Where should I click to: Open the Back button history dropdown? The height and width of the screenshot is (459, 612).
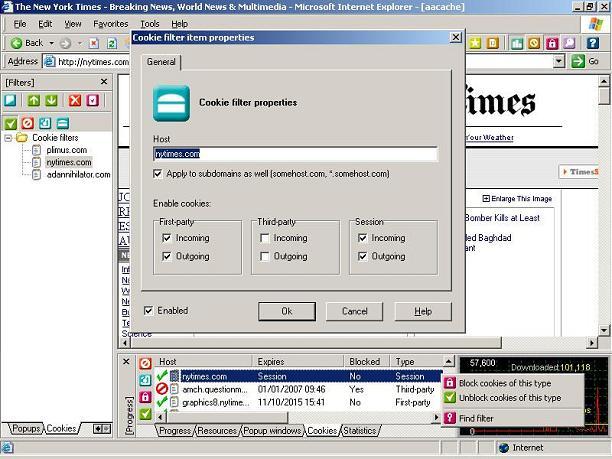coord(52,43)
